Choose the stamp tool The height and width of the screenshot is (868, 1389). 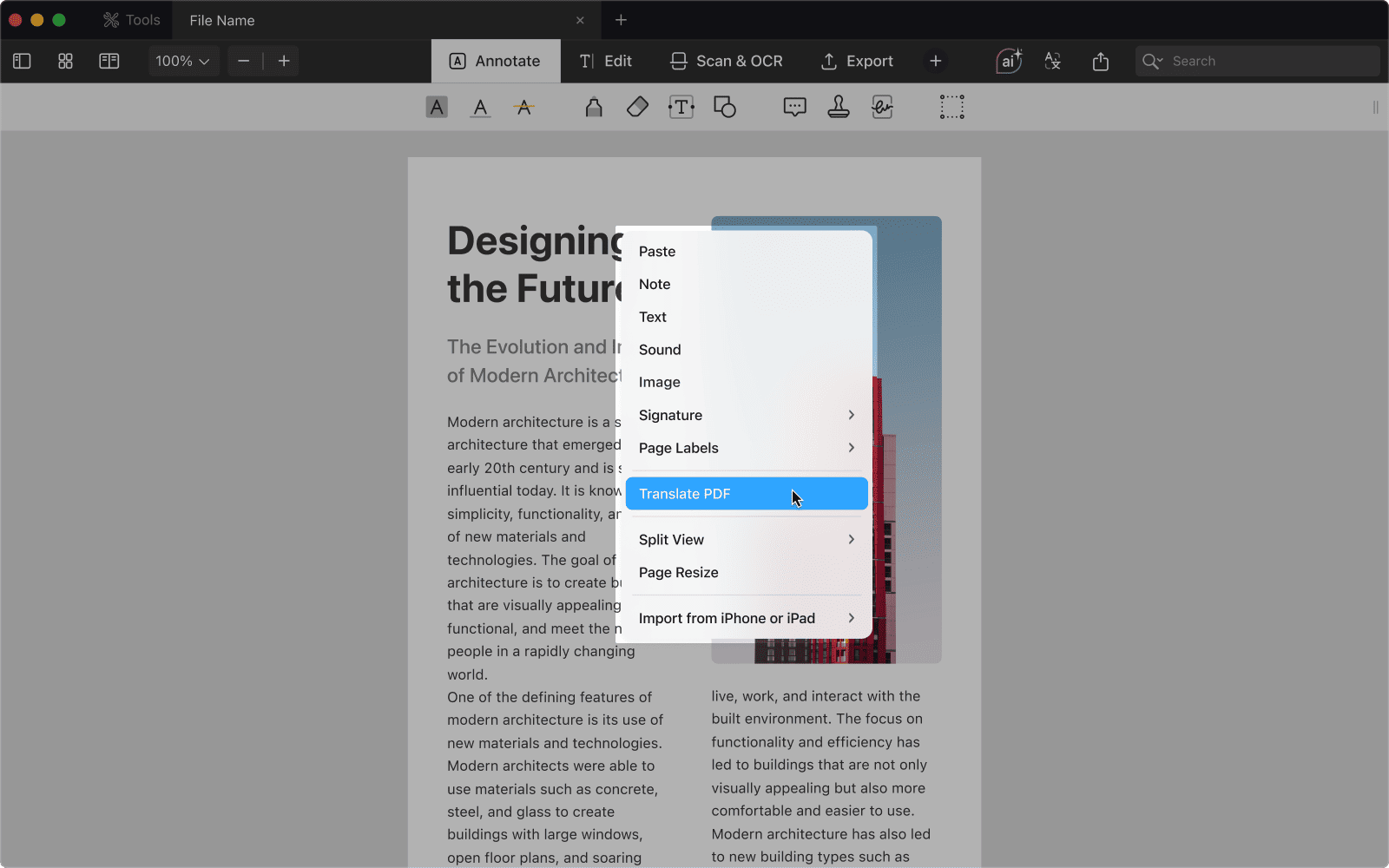point(838,108)
